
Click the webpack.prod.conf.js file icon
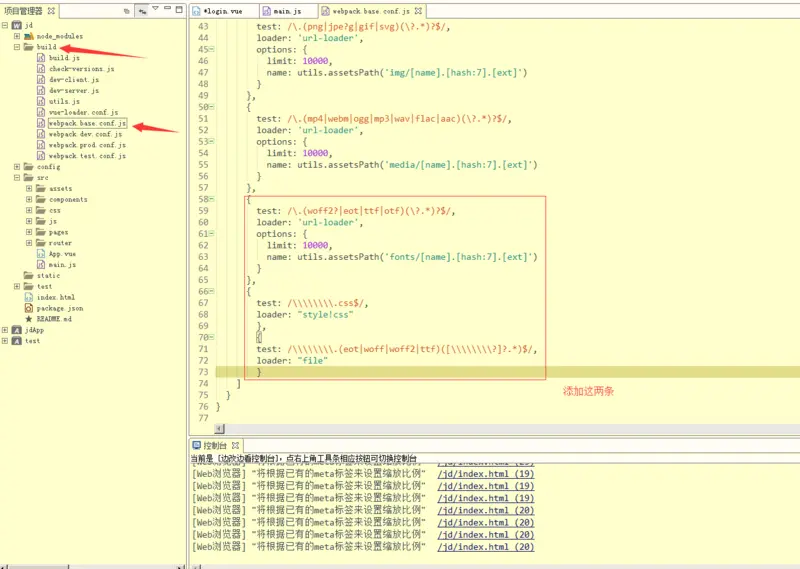coord(41,145)
